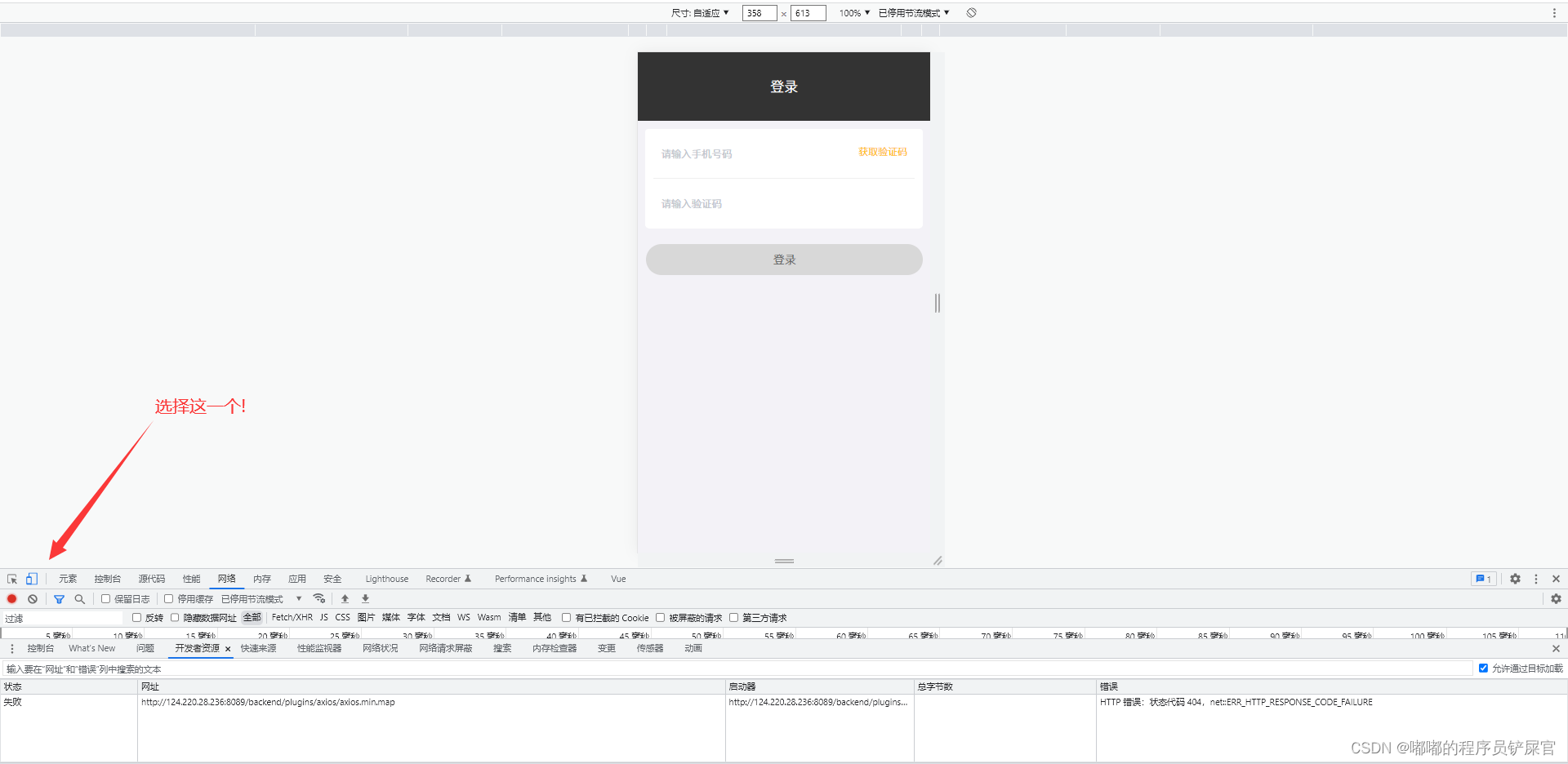Viewport: 1568px width, 764px height.
Task: Open device toolbar more options menu
Action: [1553, 13]
